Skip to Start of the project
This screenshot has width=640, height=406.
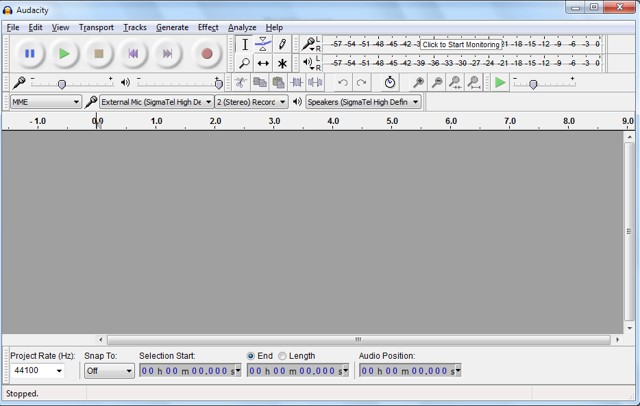133,53
